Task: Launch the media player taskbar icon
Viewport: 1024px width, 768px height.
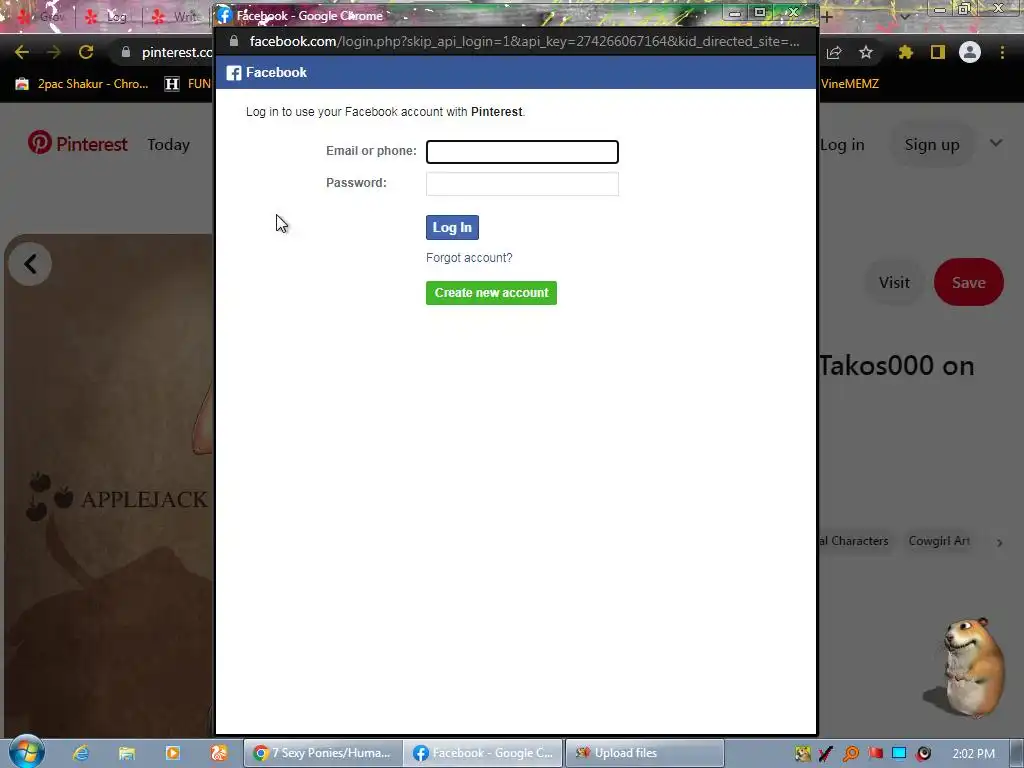Action: pyautogui.click(x=173, y=753)
